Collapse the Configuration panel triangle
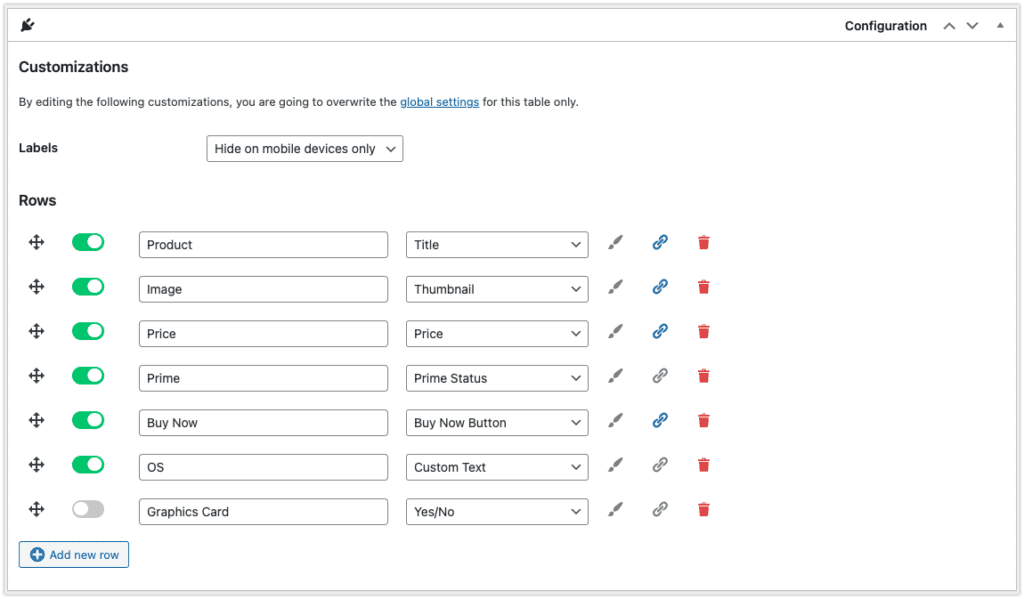The image size is (1024, 599). point(1000,25)
